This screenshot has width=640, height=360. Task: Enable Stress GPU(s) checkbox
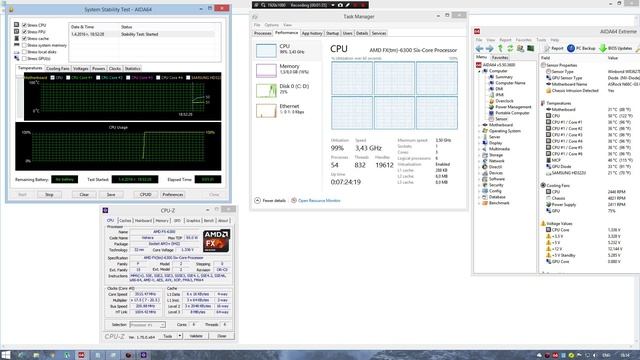tap(24, 58)
